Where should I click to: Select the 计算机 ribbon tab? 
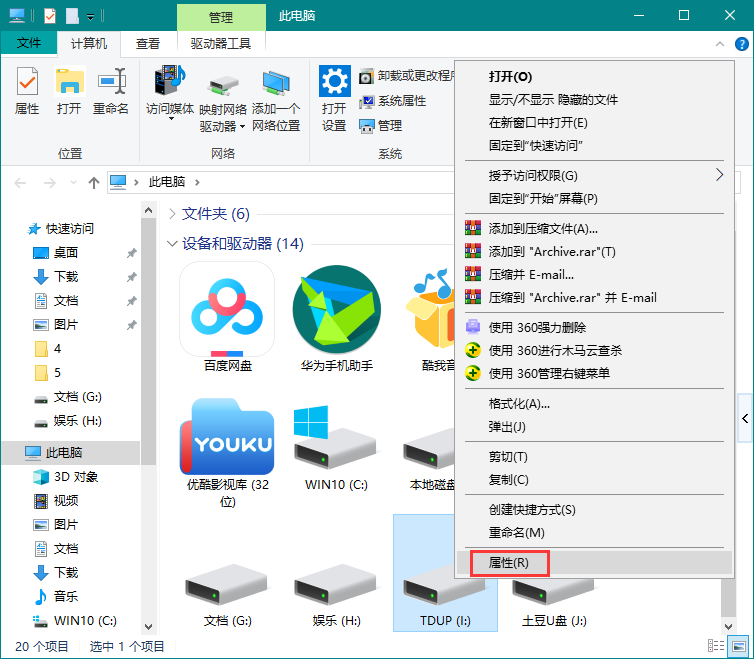tap(88, 44)
